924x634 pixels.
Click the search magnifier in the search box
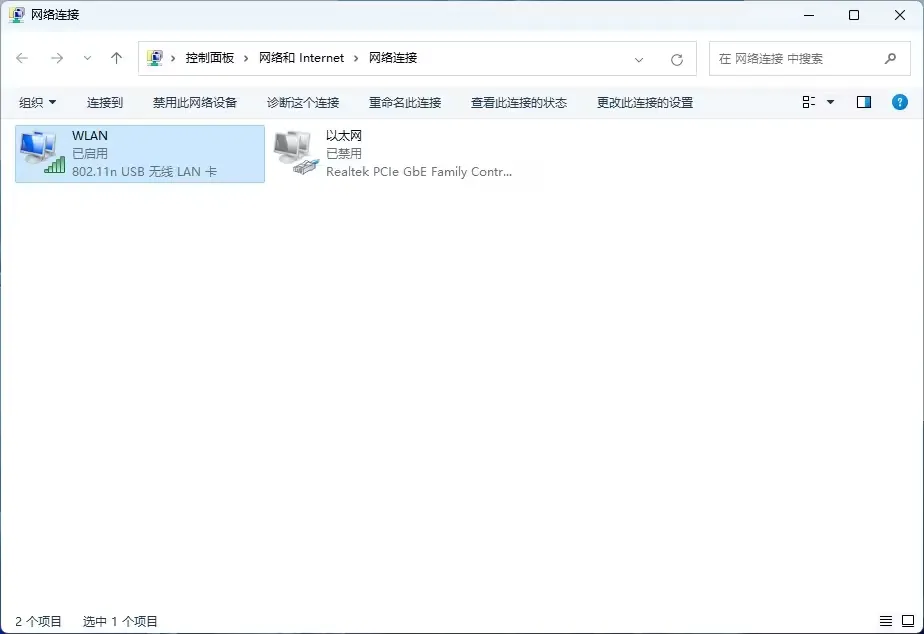[890, 58]
